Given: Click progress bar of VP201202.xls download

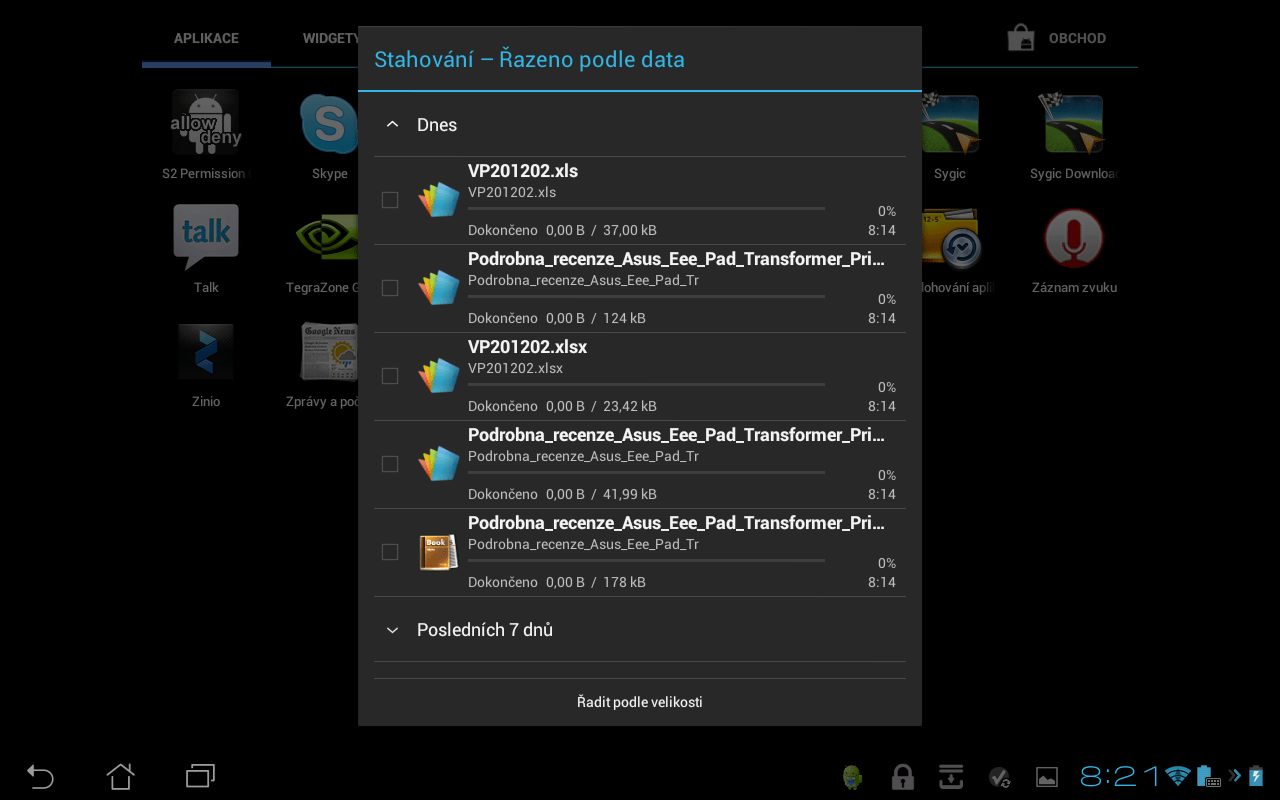Looking at the screenshot, I should (646, 209).
